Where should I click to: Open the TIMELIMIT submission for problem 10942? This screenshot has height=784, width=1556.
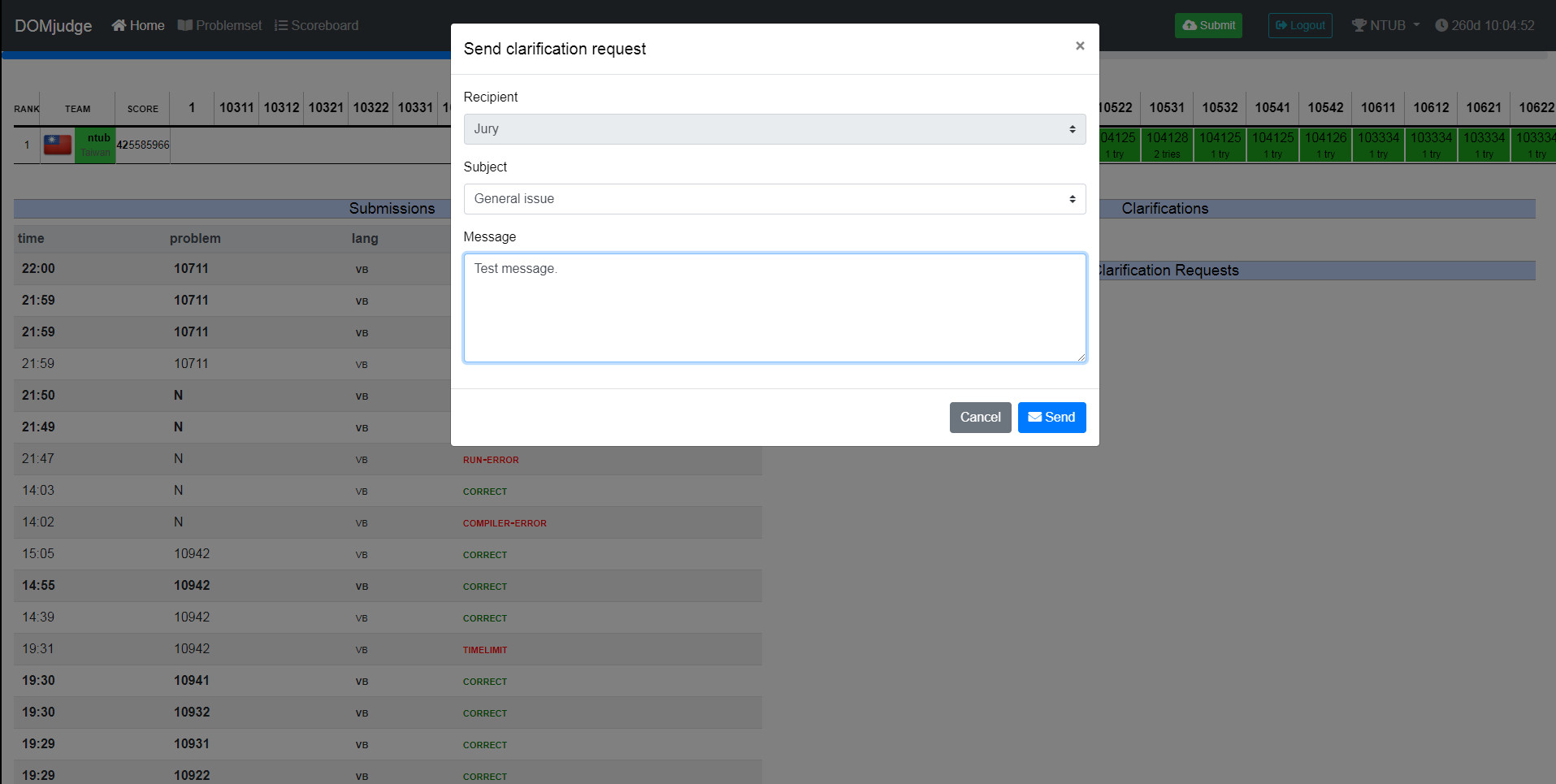pos(484,650)
